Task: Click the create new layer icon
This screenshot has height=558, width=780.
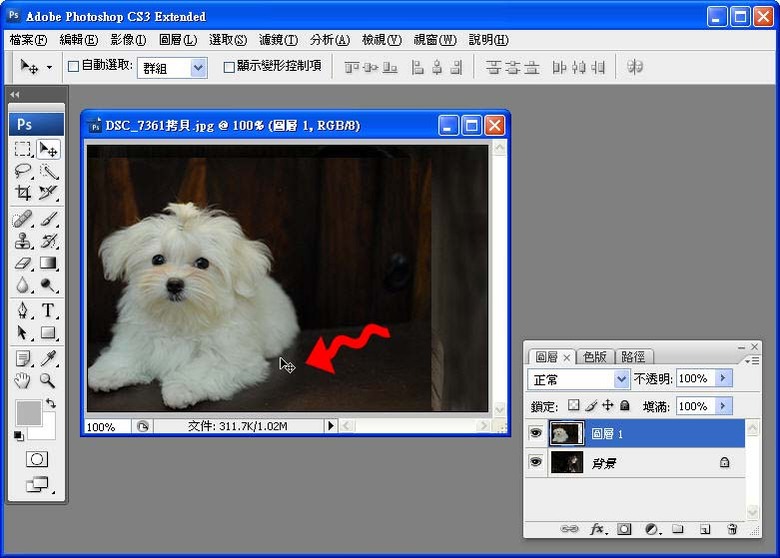Action: [705, 528]
